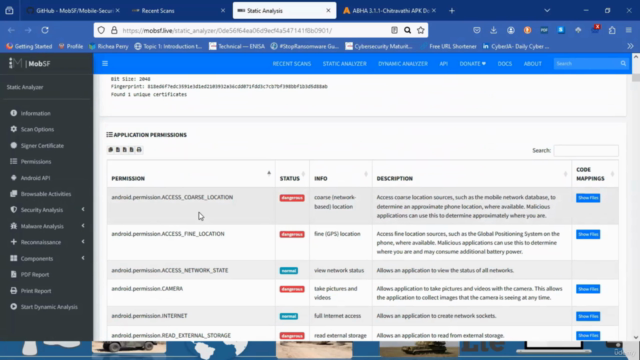The image size is (640, 360).
Task: Show more bookmarks chevron
Action: click(630, 47)
